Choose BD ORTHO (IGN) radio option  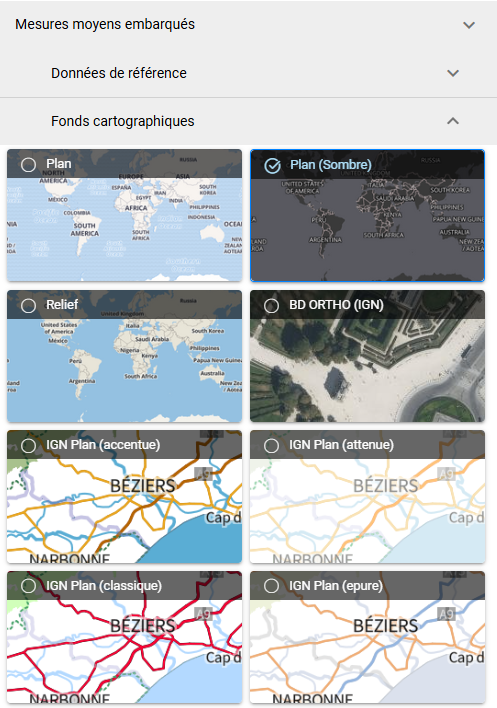point(271,306)
